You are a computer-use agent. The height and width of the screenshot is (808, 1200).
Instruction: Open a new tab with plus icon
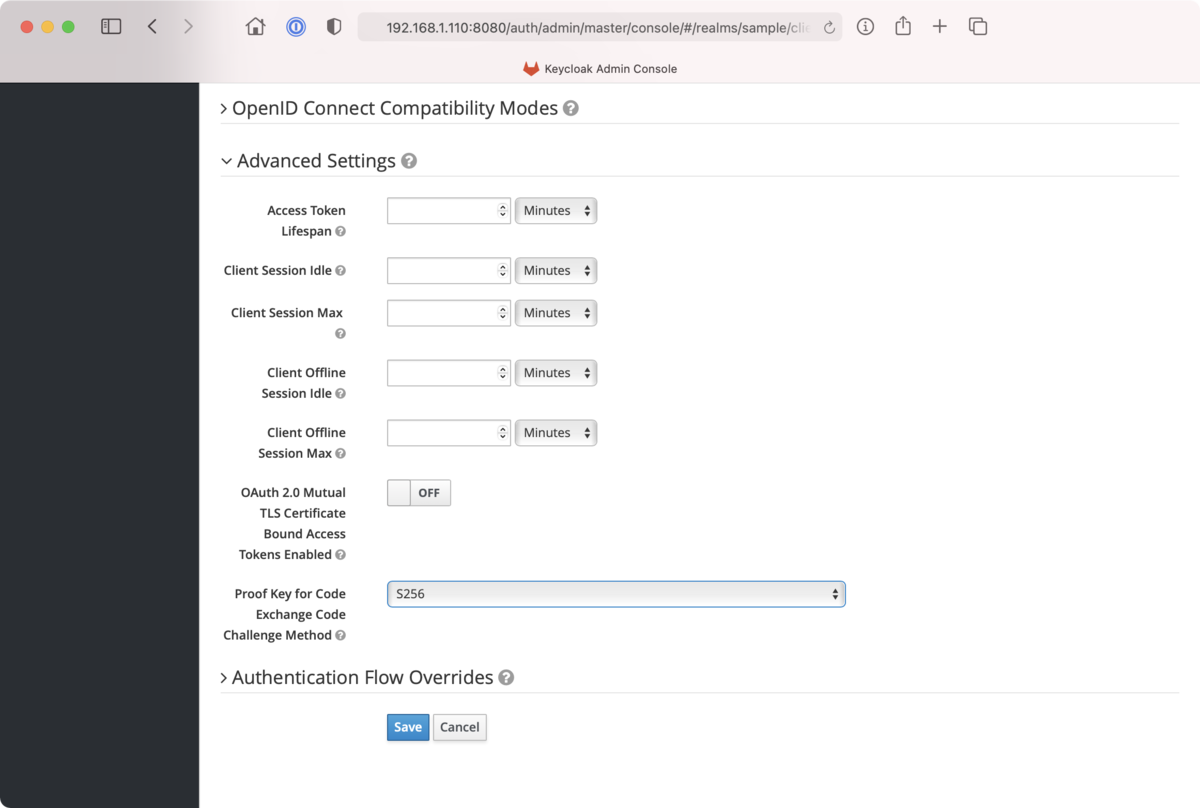940,27
